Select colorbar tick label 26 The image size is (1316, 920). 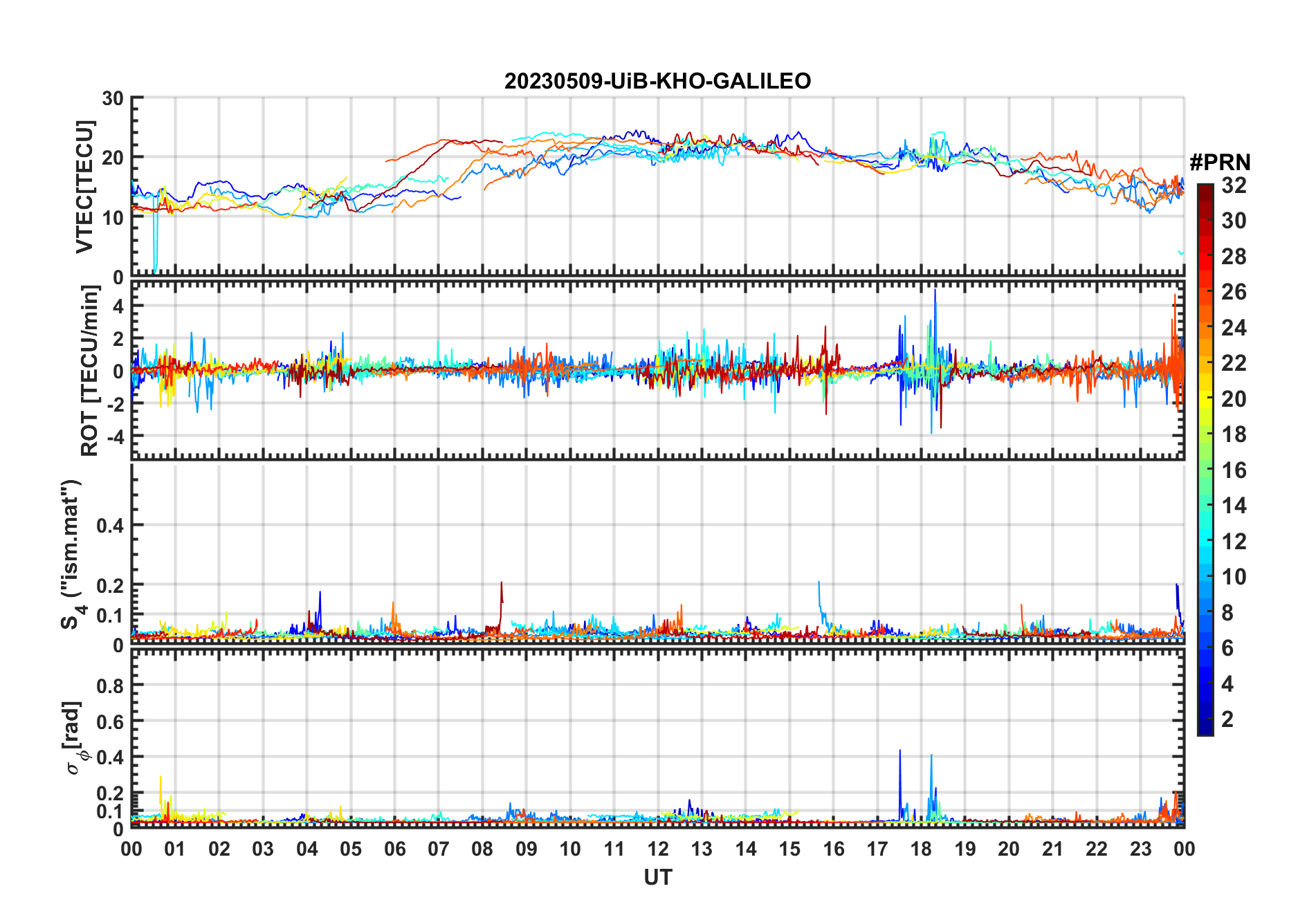(x=1234, y=292)
